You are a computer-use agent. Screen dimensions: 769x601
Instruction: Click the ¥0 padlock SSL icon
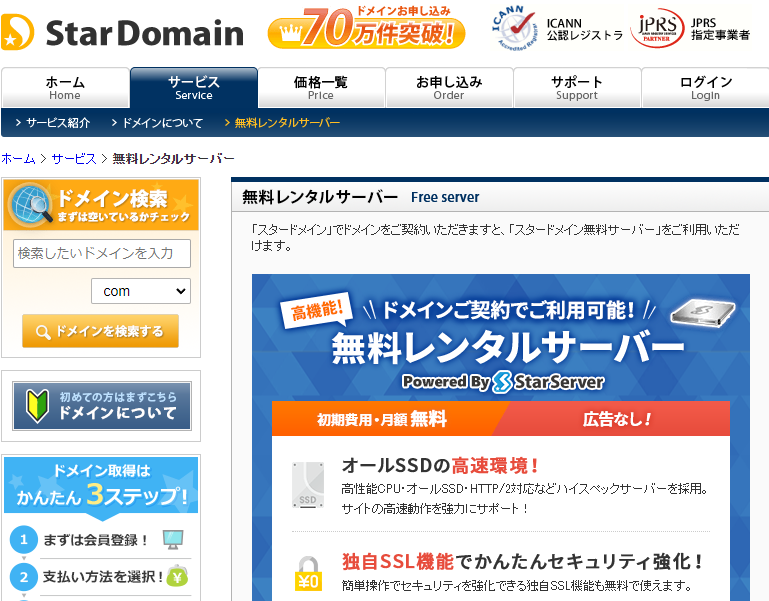click(x=308, y=573)
